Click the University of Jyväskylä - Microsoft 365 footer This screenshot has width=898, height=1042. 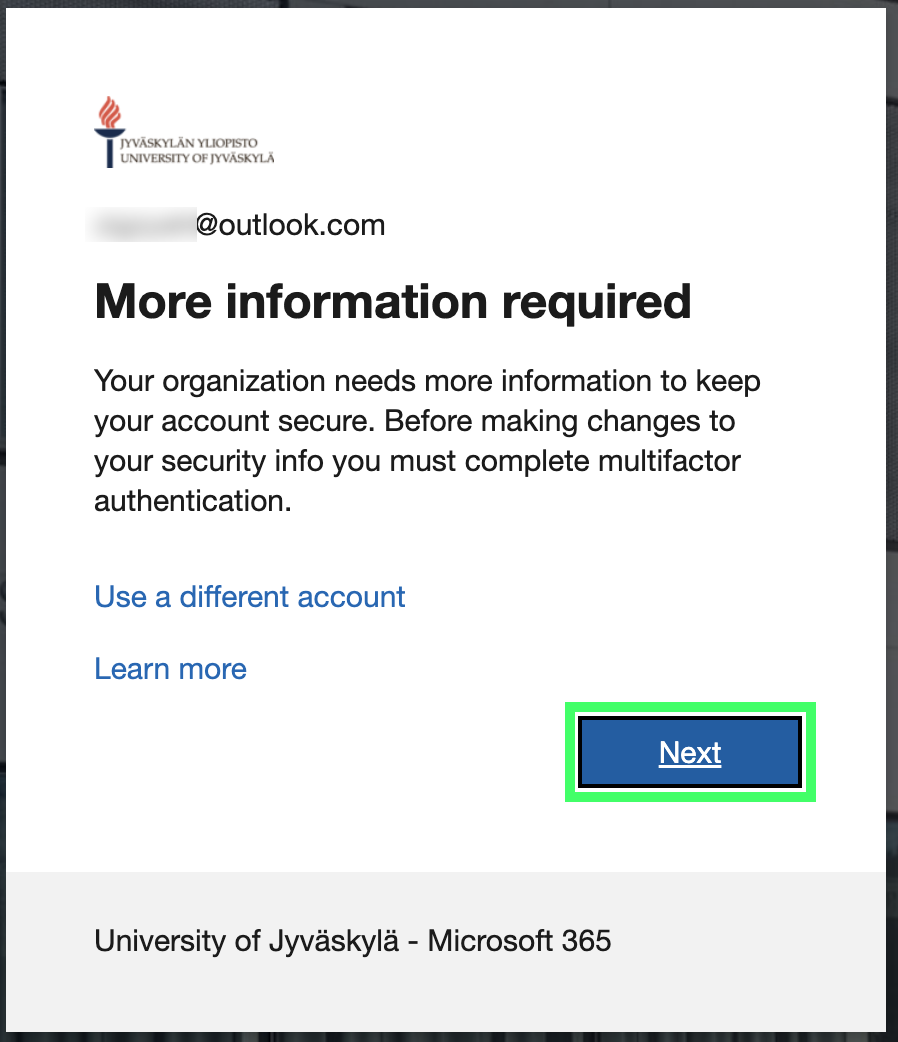(352, 940)
